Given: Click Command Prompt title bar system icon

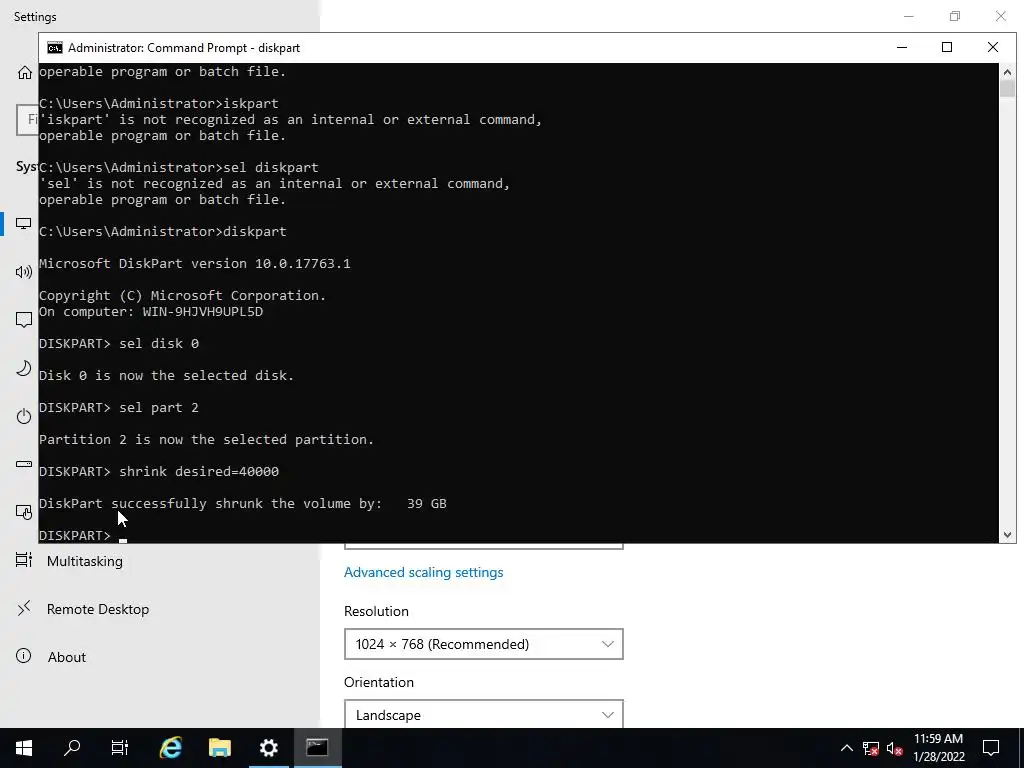Looking at the screenshot, I should 55,48.
